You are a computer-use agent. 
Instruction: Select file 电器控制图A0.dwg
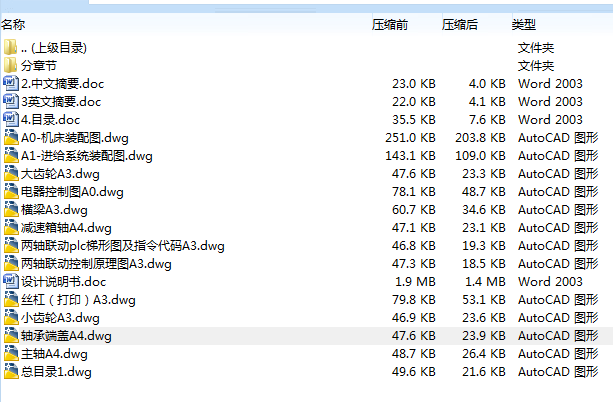[x=72, y=192]
